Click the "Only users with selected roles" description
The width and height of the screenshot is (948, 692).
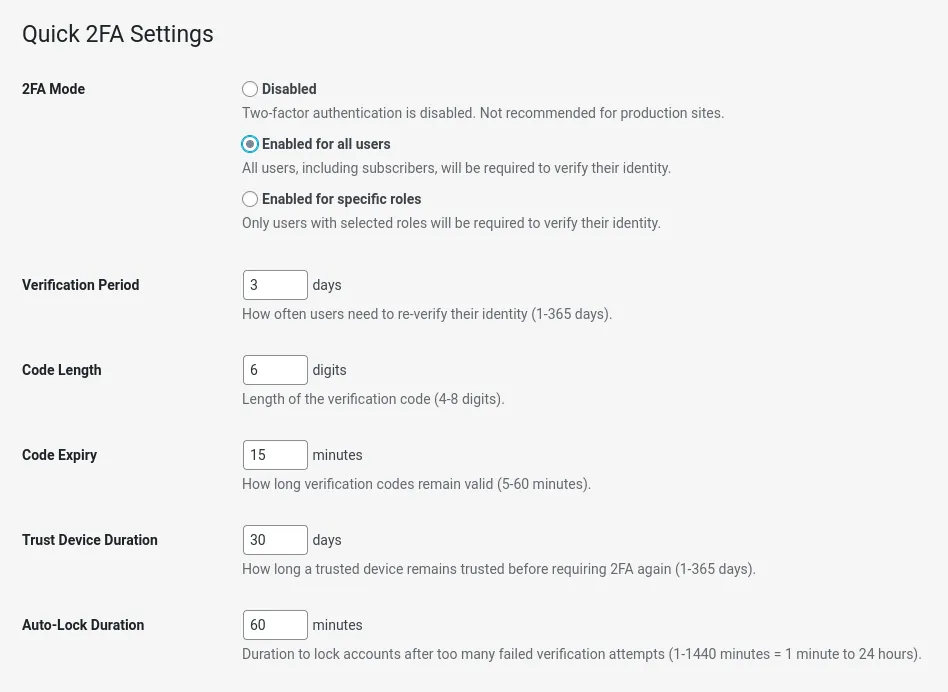451,223
